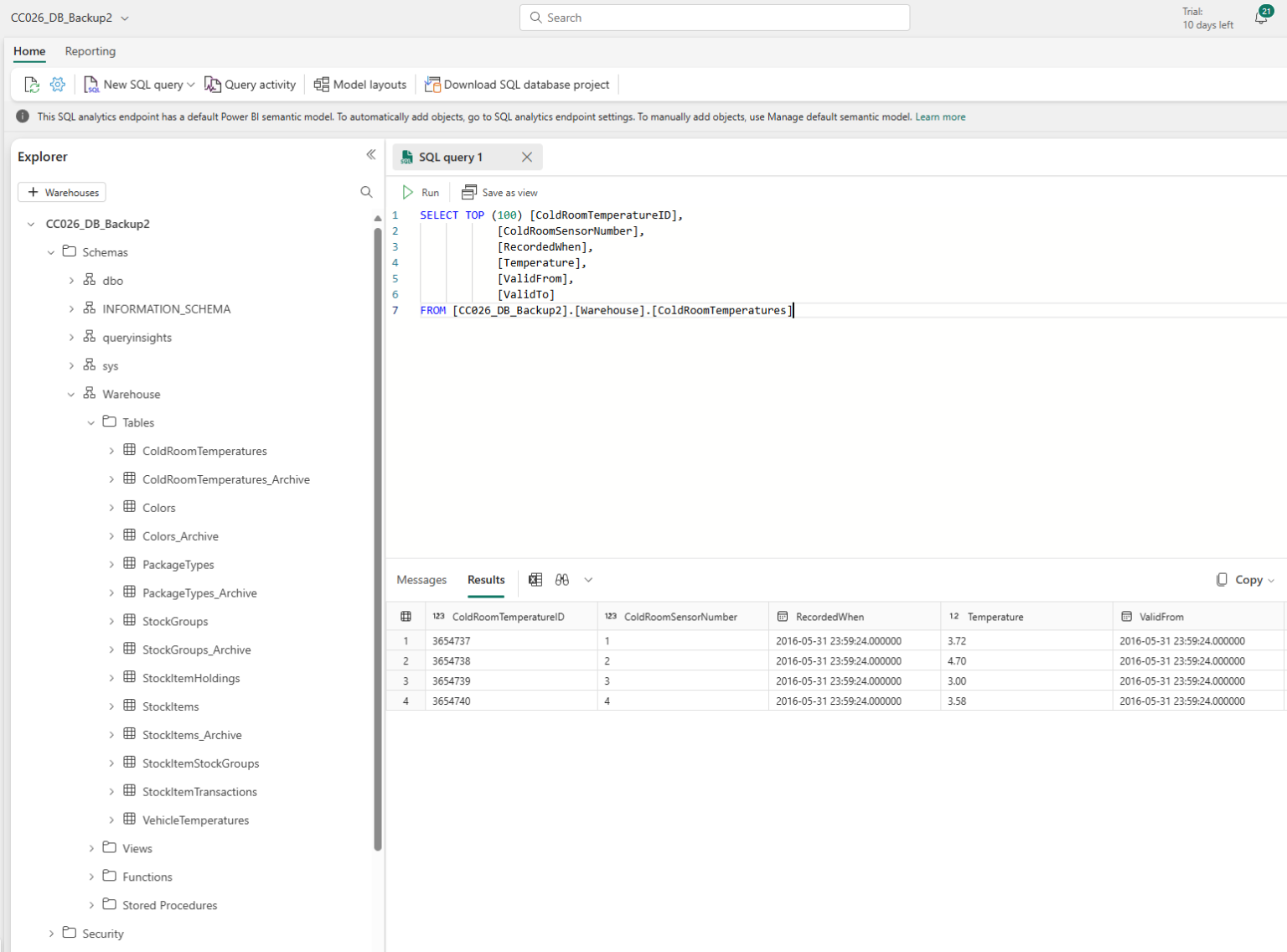Open Explorer search with the magnifier icon
The width and height of the screenshot is (1287, 952).
[366, 191]
